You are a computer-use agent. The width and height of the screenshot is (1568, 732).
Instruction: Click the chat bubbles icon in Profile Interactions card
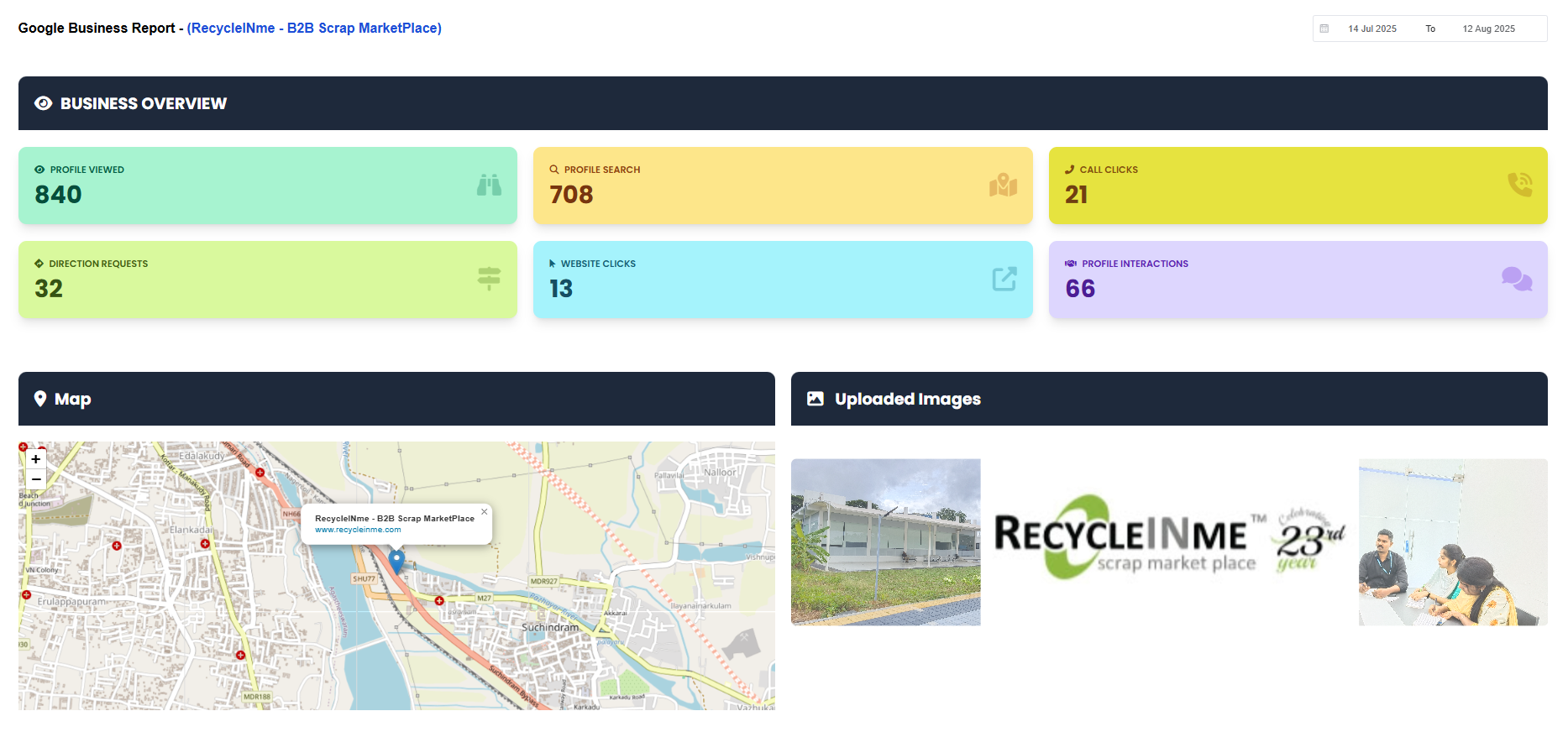point(1517,279)
